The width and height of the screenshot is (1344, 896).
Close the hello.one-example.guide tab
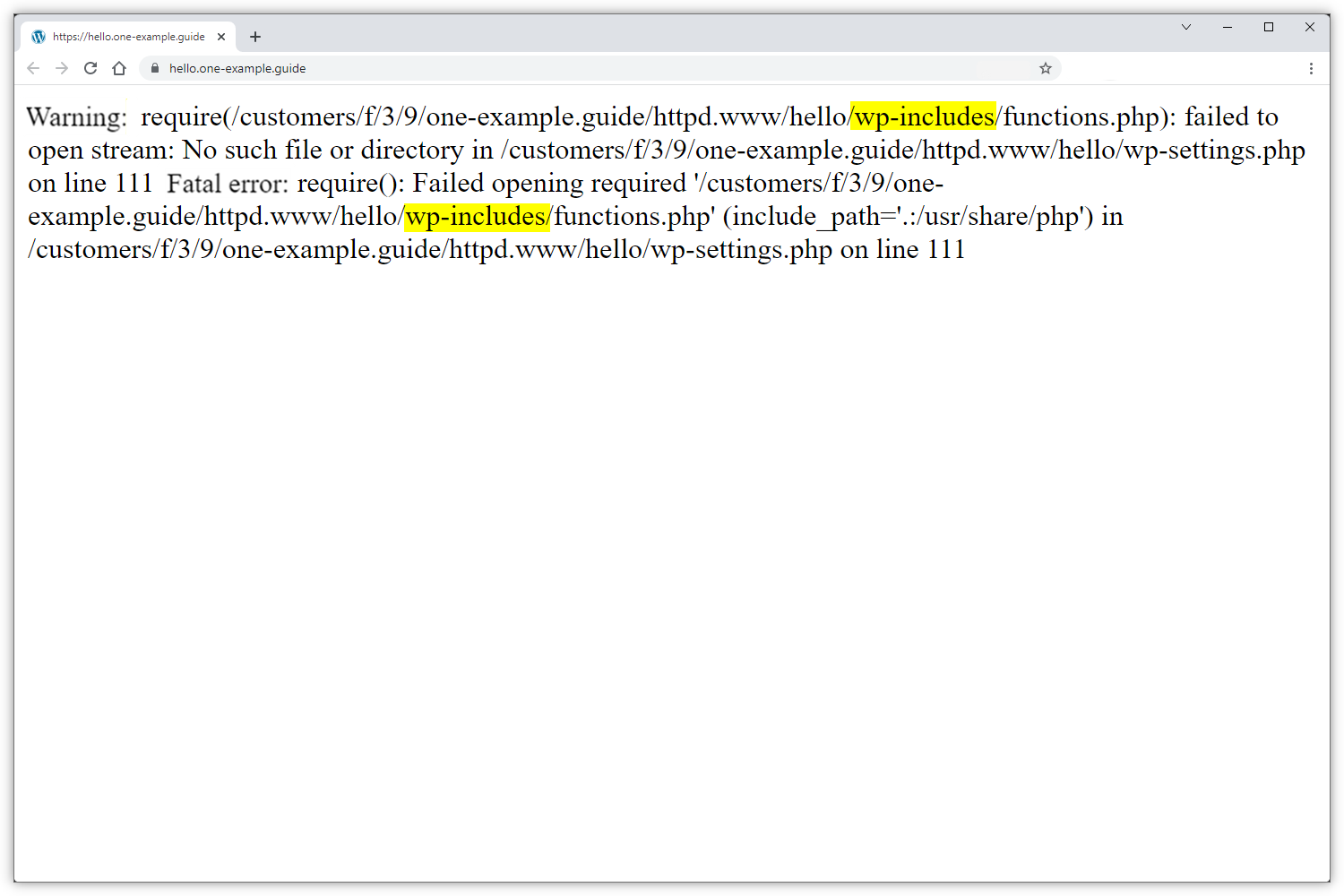coord(220,37)
